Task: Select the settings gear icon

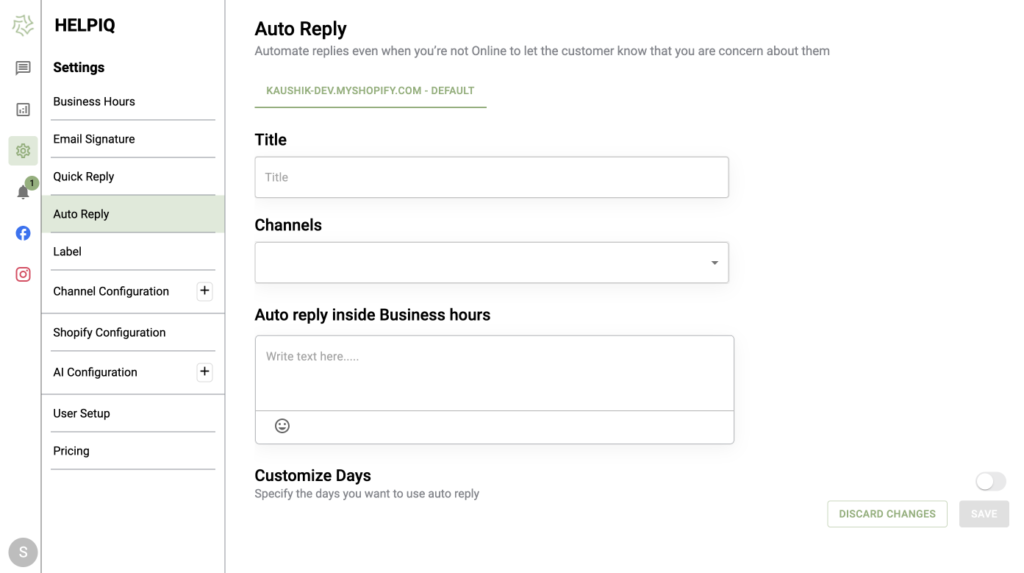Action: click(23, 151)
